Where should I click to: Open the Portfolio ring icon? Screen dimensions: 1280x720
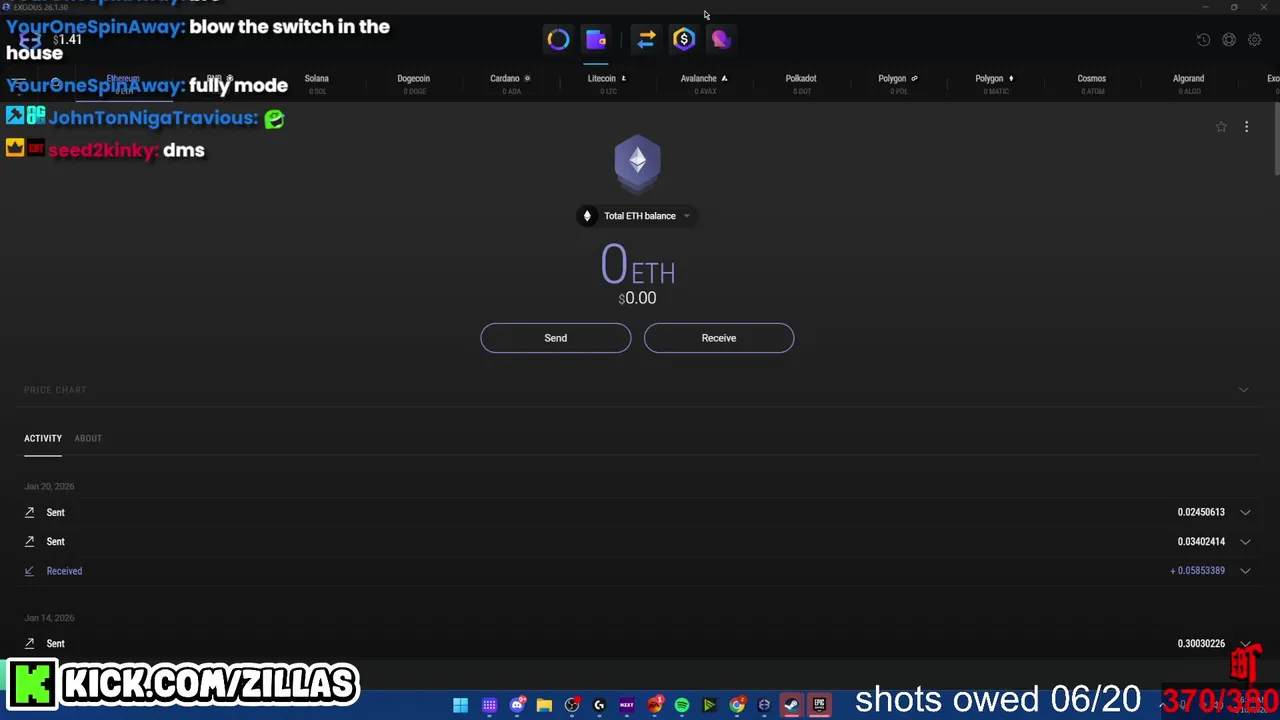coord(558,39)
